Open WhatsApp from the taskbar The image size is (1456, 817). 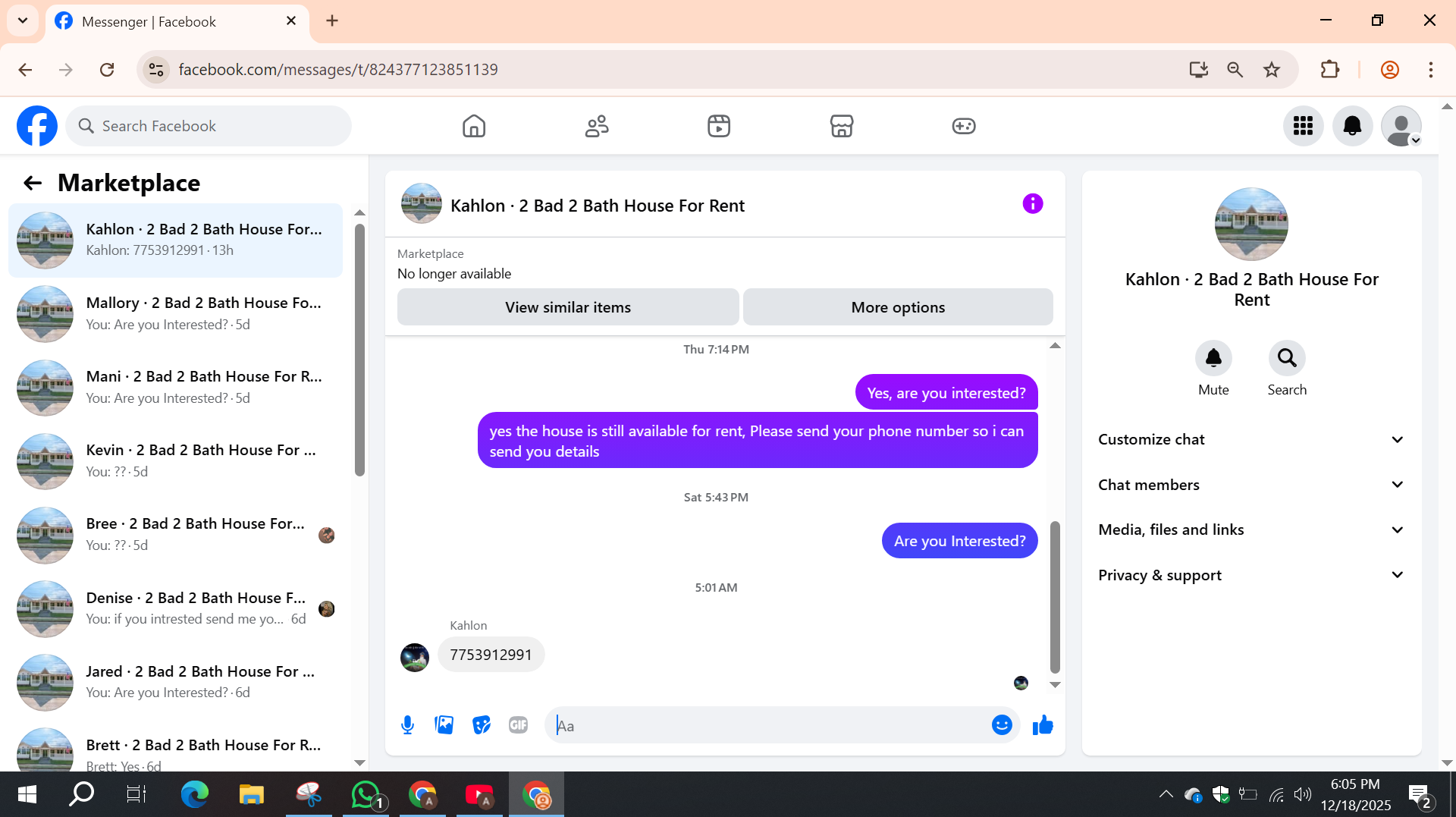367,794
